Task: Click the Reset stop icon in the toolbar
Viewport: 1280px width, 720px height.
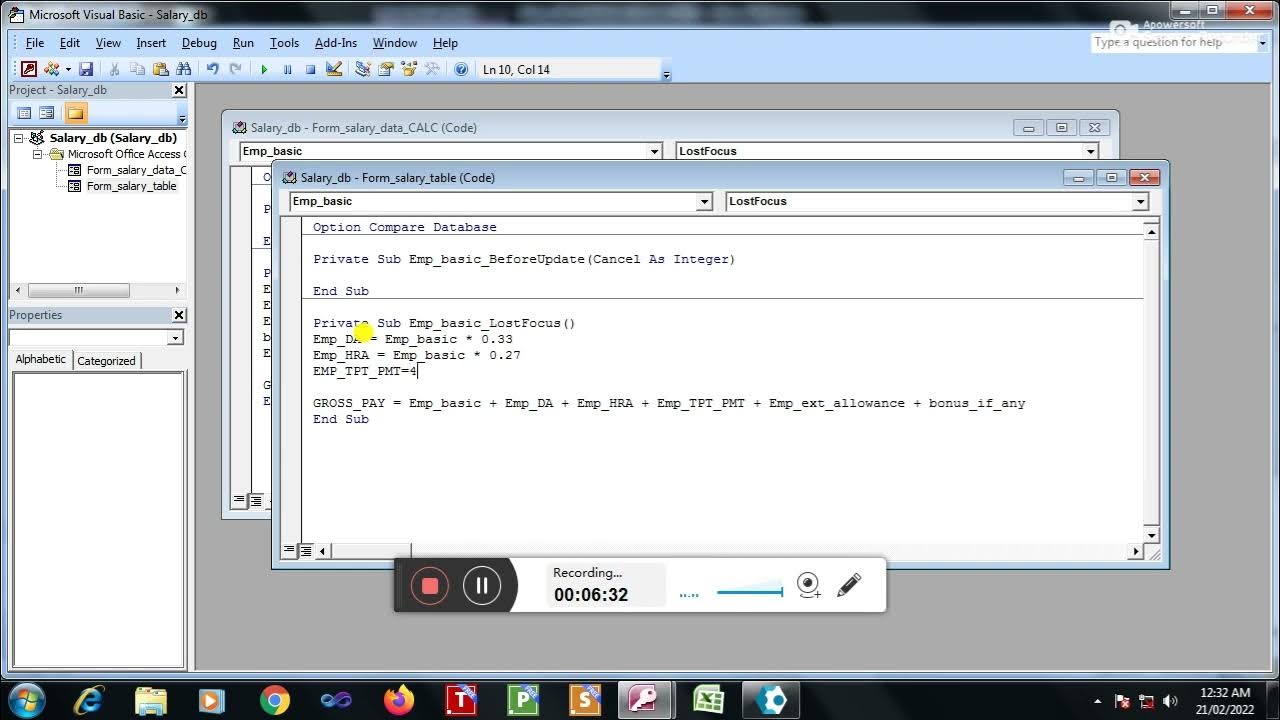Action: (x=310, y=69)
